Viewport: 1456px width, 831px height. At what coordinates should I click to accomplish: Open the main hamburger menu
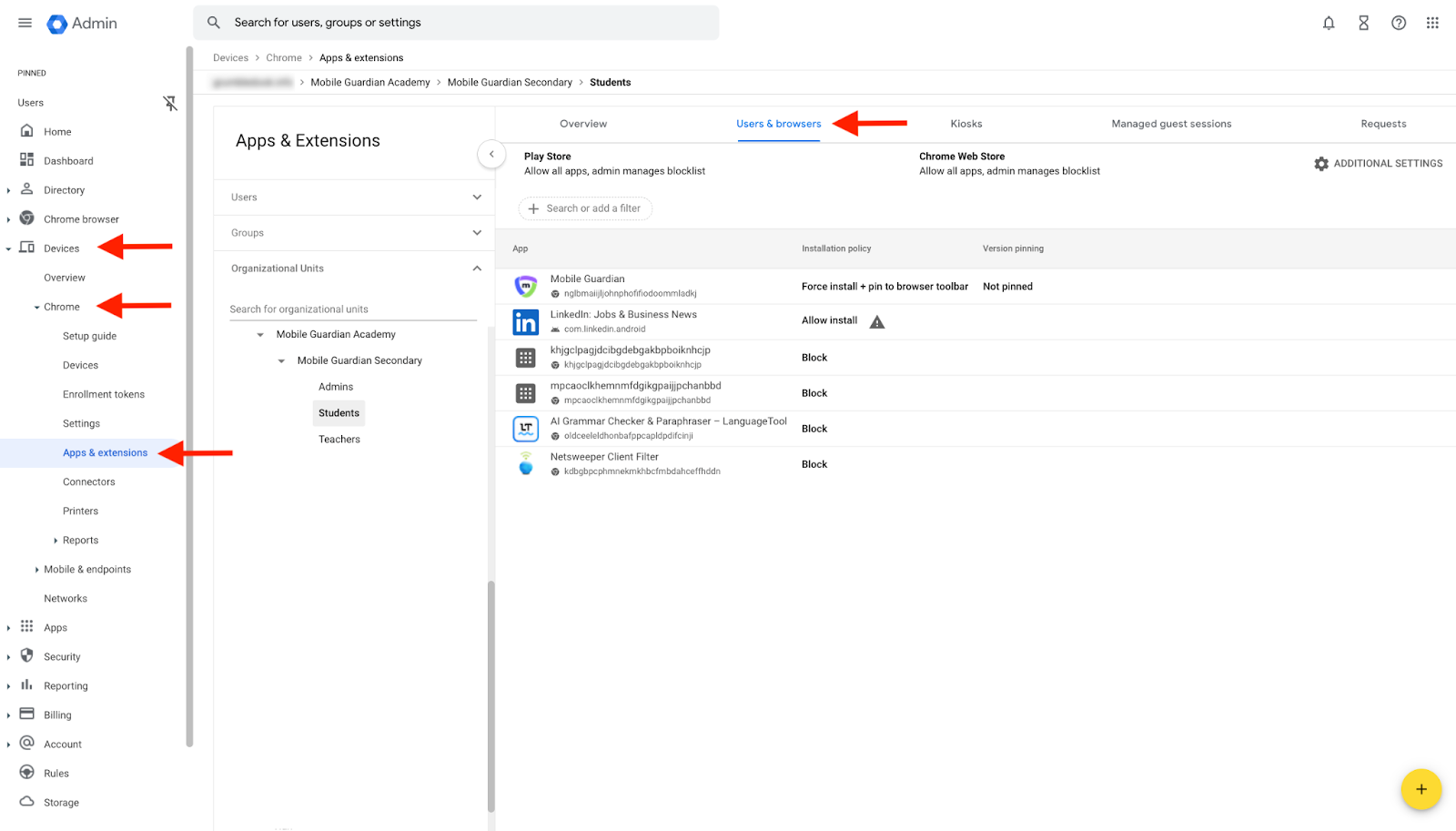[25, 23]
